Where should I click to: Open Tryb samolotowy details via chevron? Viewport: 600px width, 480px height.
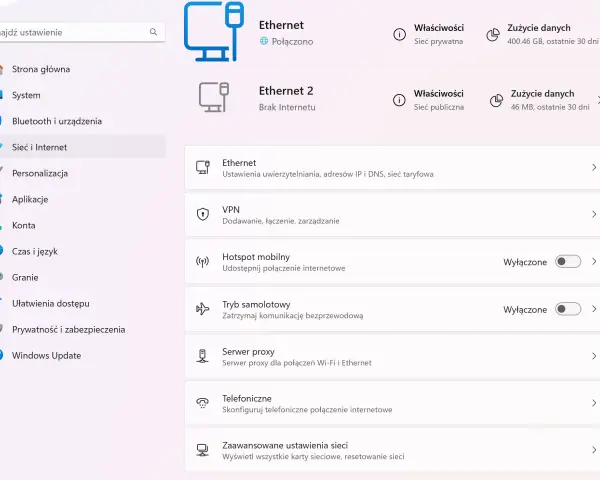tap(594, 309)
